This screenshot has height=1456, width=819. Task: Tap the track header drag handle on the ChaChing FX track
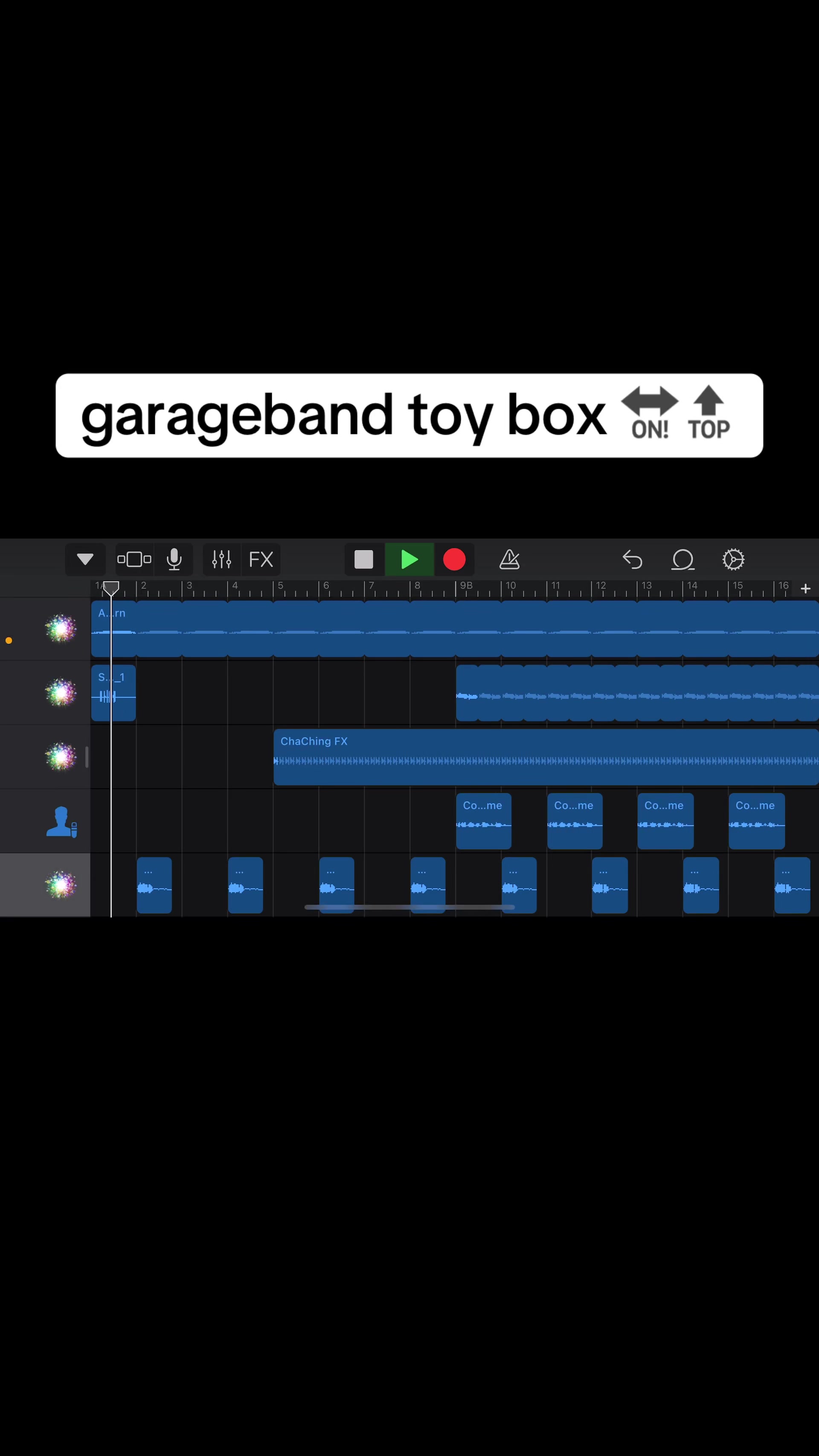[87, 757]
